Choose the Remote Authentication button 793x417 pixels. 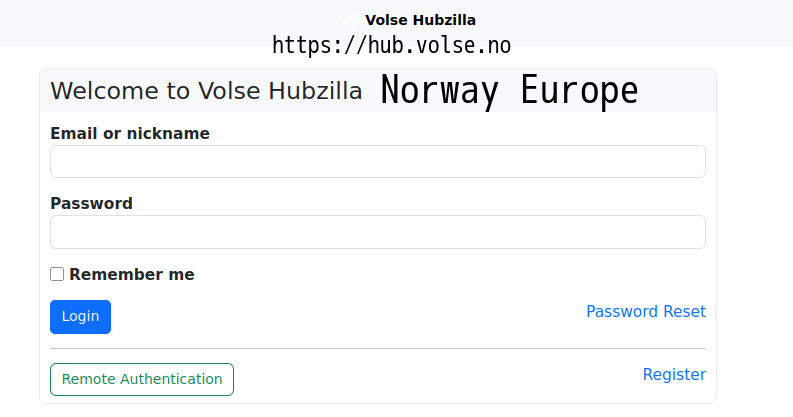[x=142, y=379]
